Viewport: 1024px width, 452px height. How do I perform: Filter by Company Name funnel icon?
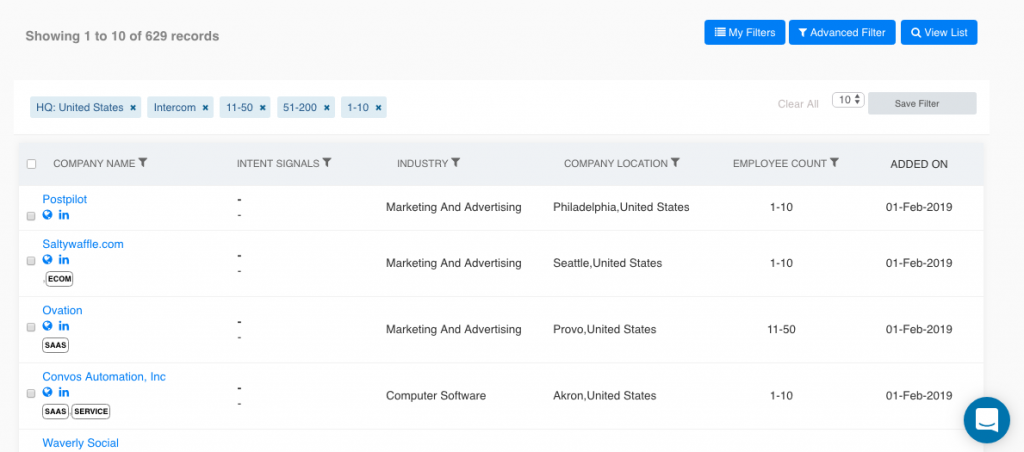(143, 163)
